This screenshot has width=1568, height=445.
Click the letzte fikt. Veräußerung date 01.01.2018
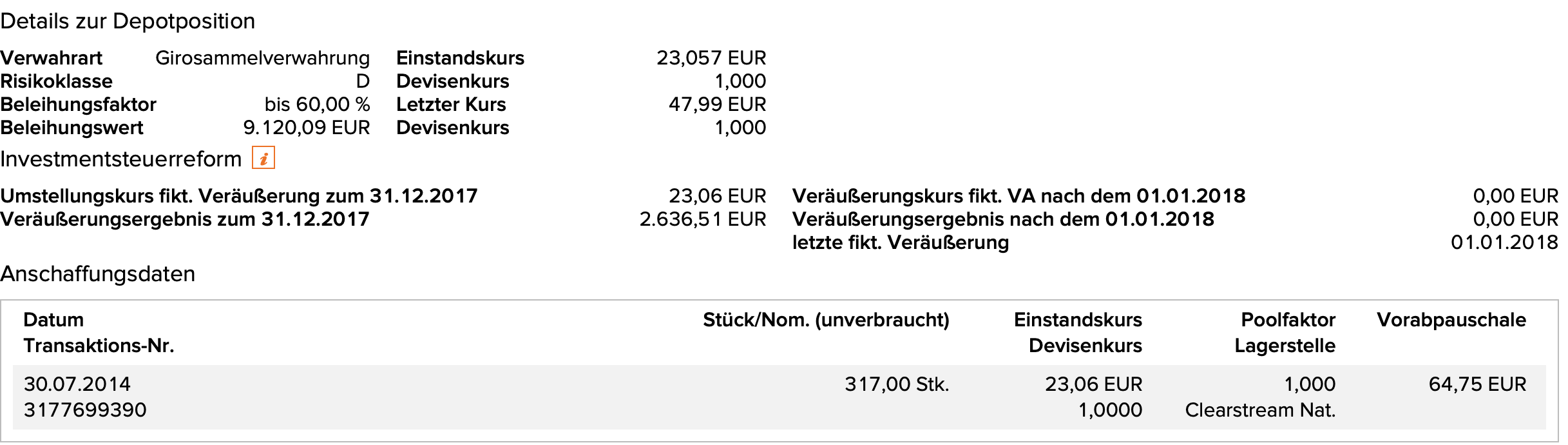click(x=1504, y=242)
